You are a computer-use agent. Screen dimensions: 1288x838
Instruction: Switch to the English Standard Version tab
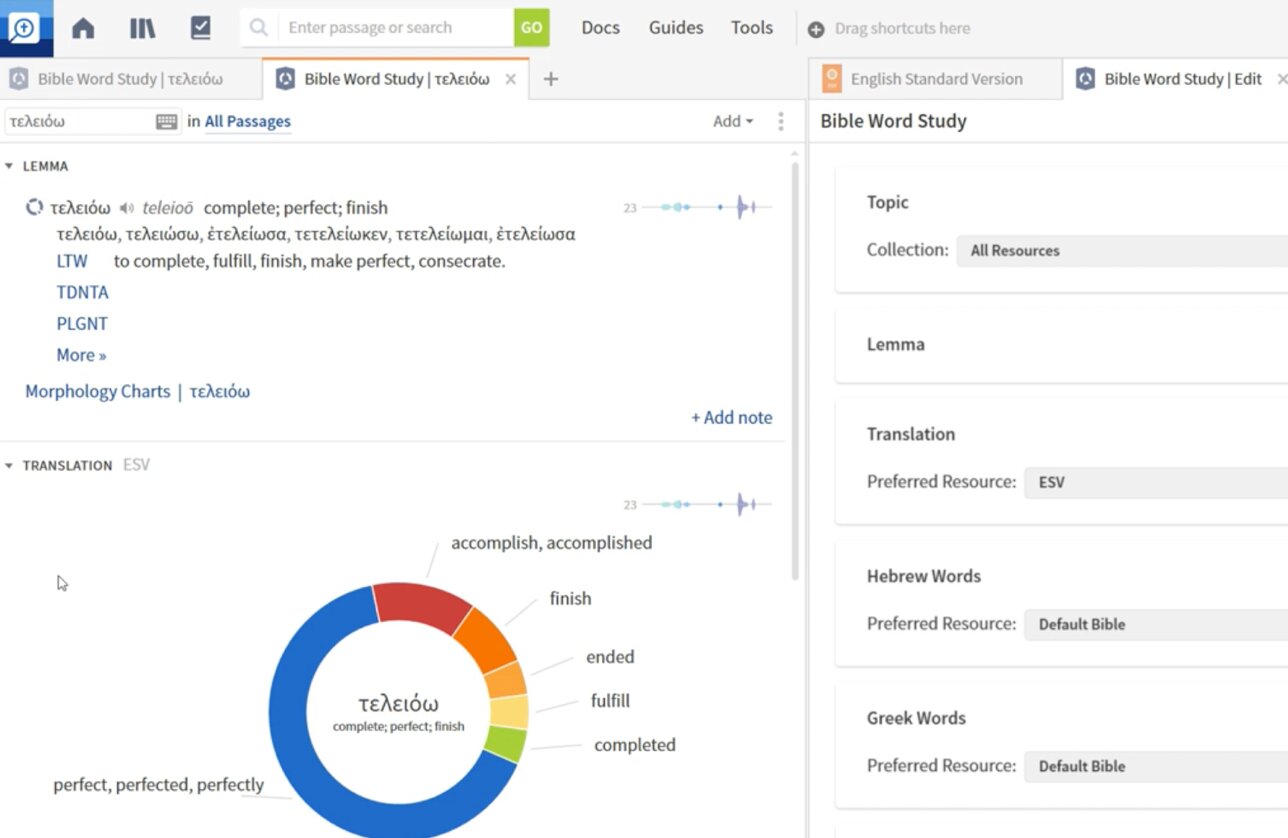[x=936, y=79]
